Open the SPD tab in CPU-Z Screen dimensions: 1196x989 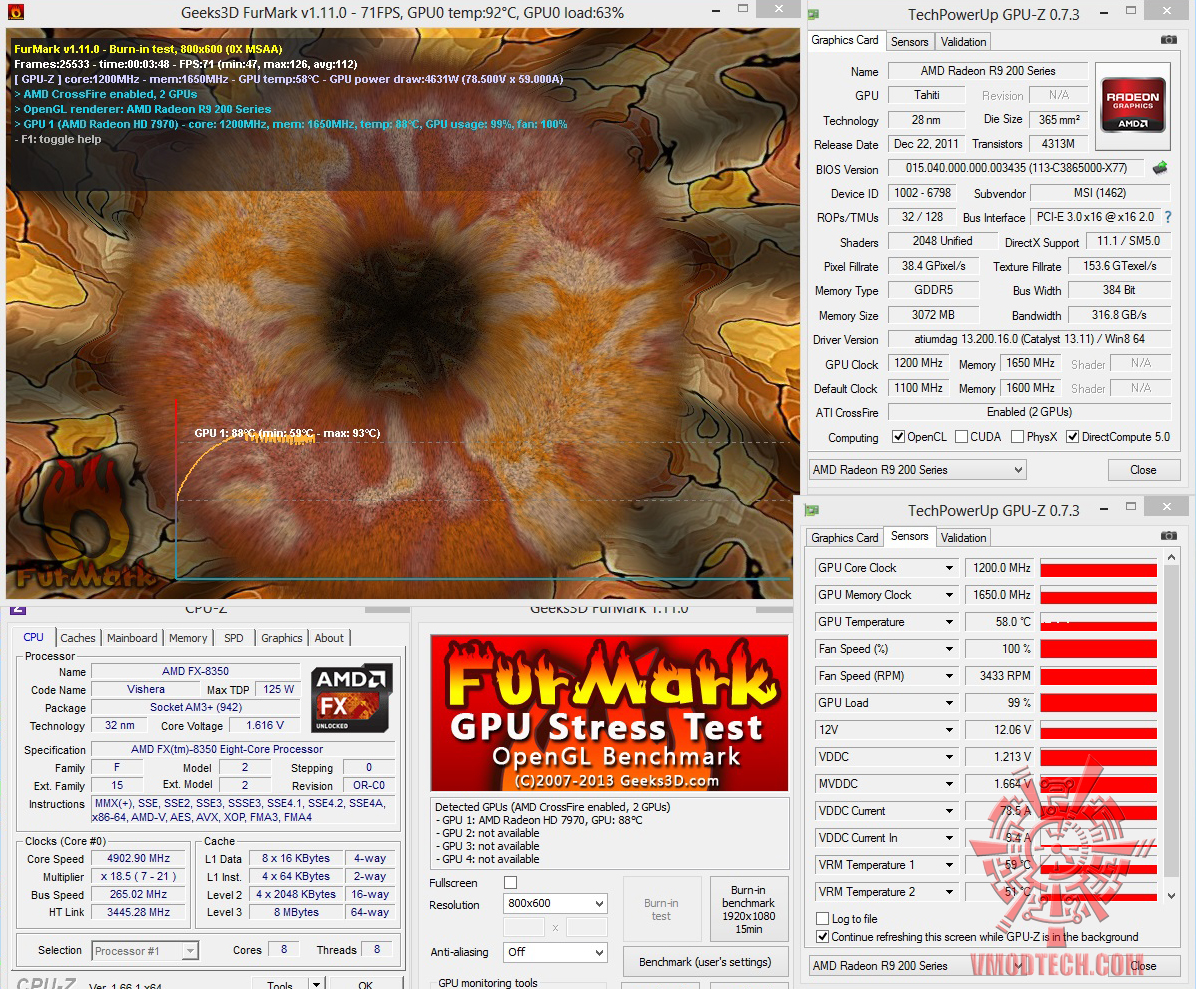pyautogui.click(x=233, y=638)
